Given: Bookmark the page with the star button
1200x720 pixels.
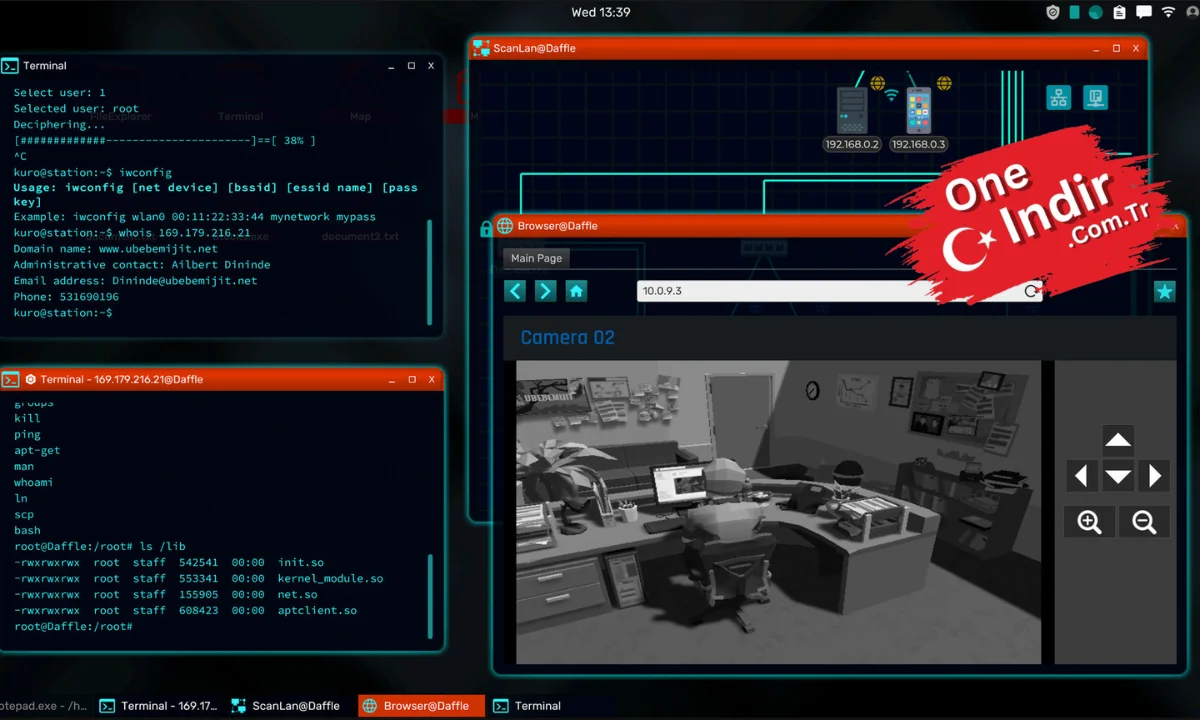Looking at the screenshot, I should [1164, 291].
